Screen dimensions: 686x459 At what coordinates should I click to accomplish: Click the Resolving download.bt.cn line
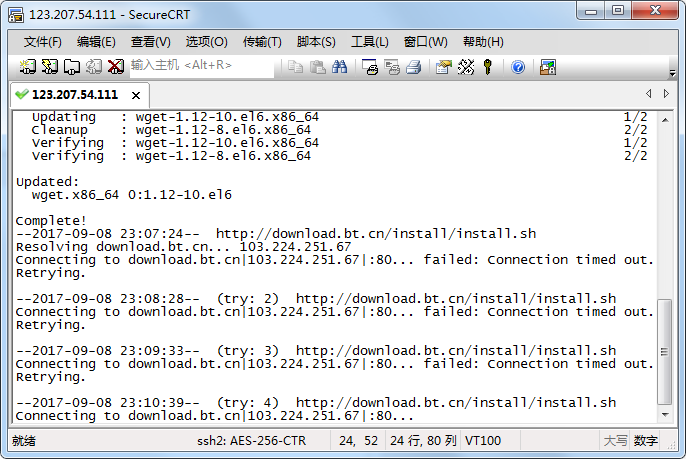pos(183,247)
